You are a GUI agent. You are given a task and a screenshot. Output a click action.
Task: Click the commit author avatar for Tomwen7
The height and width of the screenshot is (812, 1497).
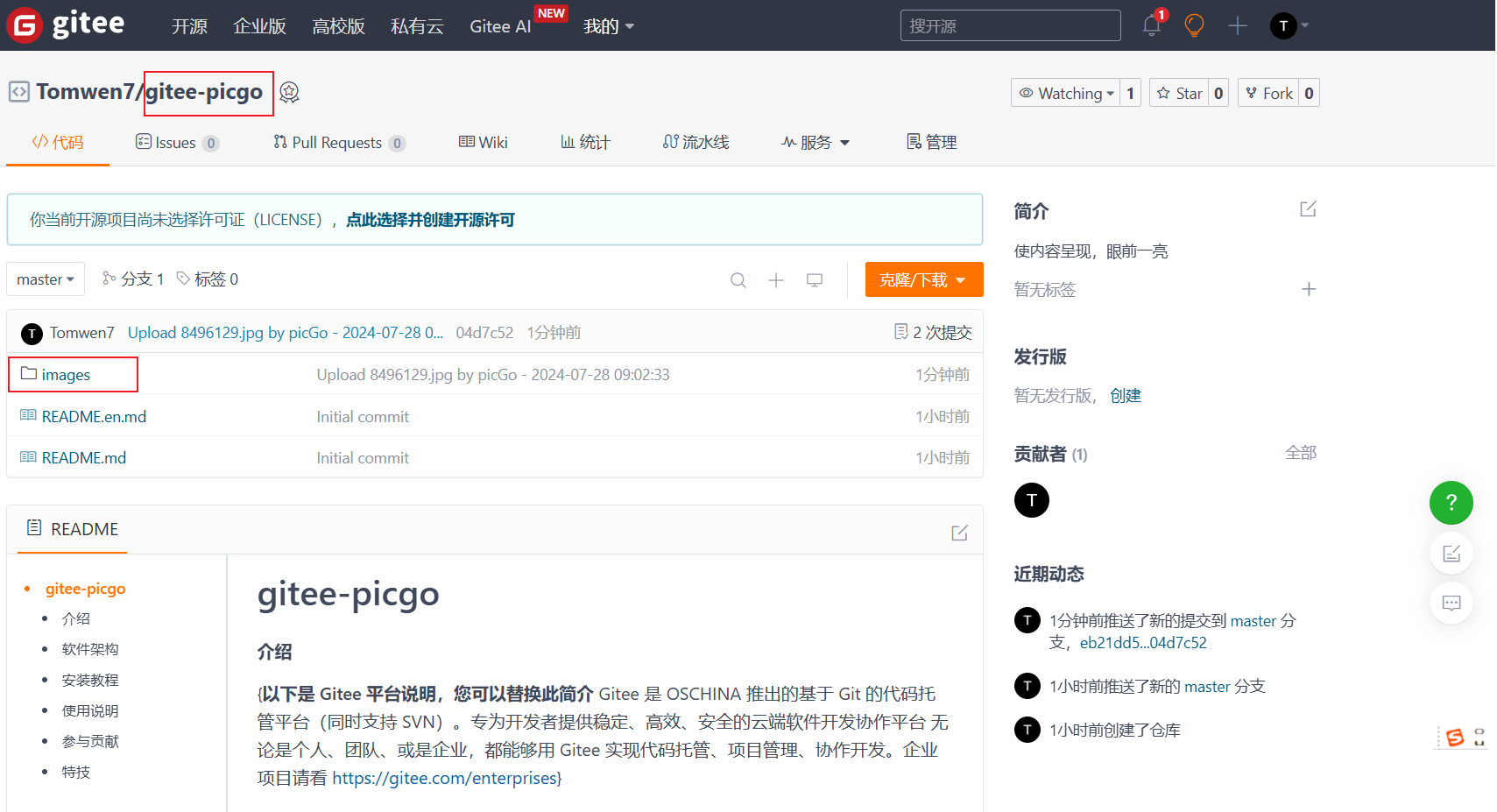coord(32,334)
